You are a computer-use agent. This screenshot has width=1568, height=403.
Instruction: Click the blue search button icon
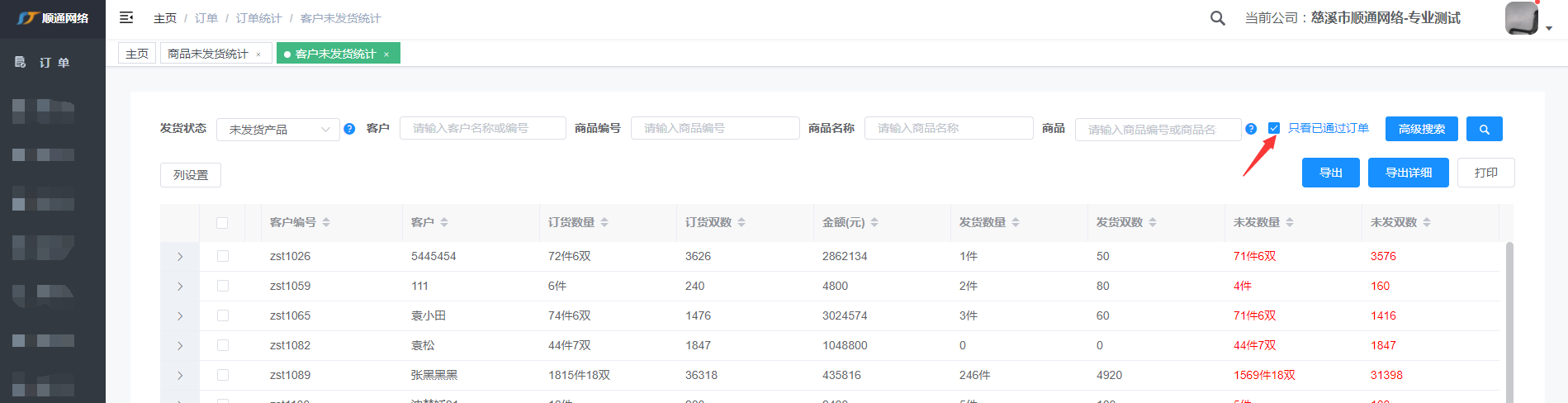(1484, 129)
